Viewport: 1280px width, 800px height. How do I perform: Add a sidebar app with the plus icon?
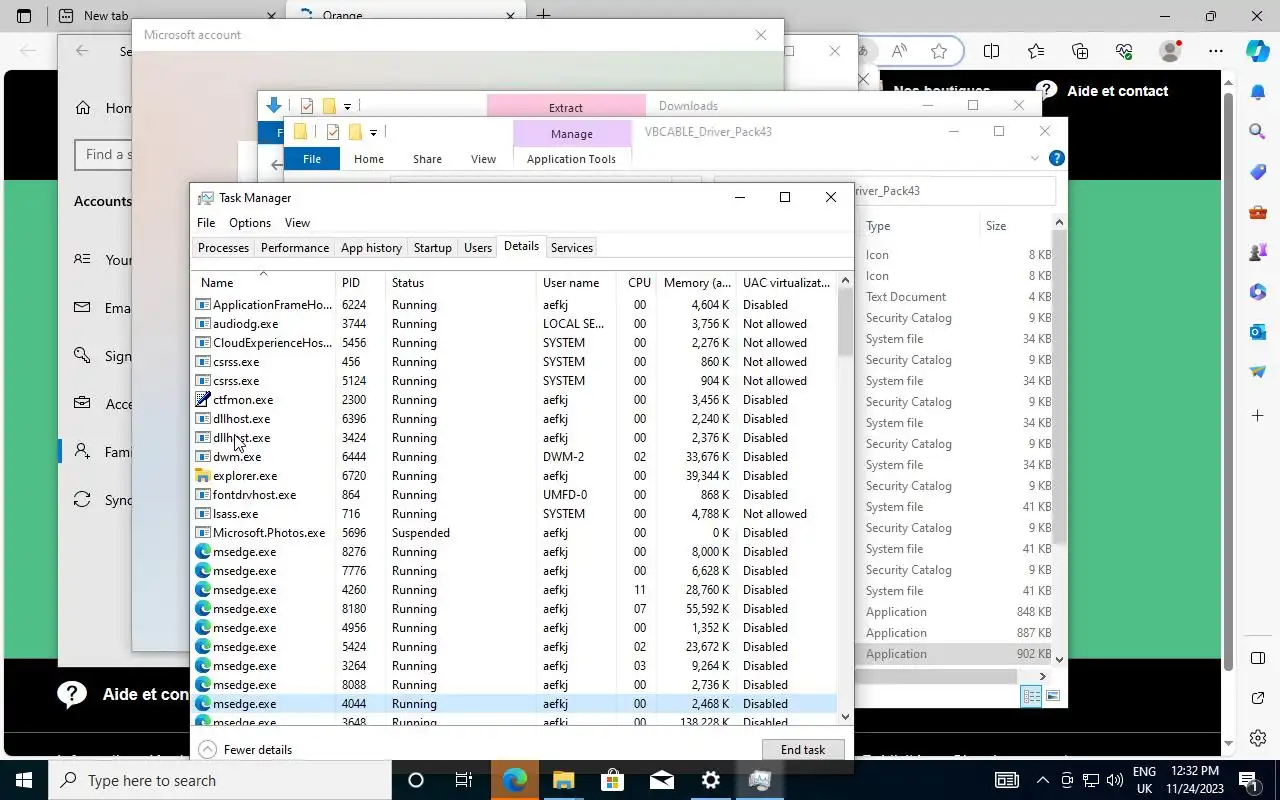[x=1258, y=414]
